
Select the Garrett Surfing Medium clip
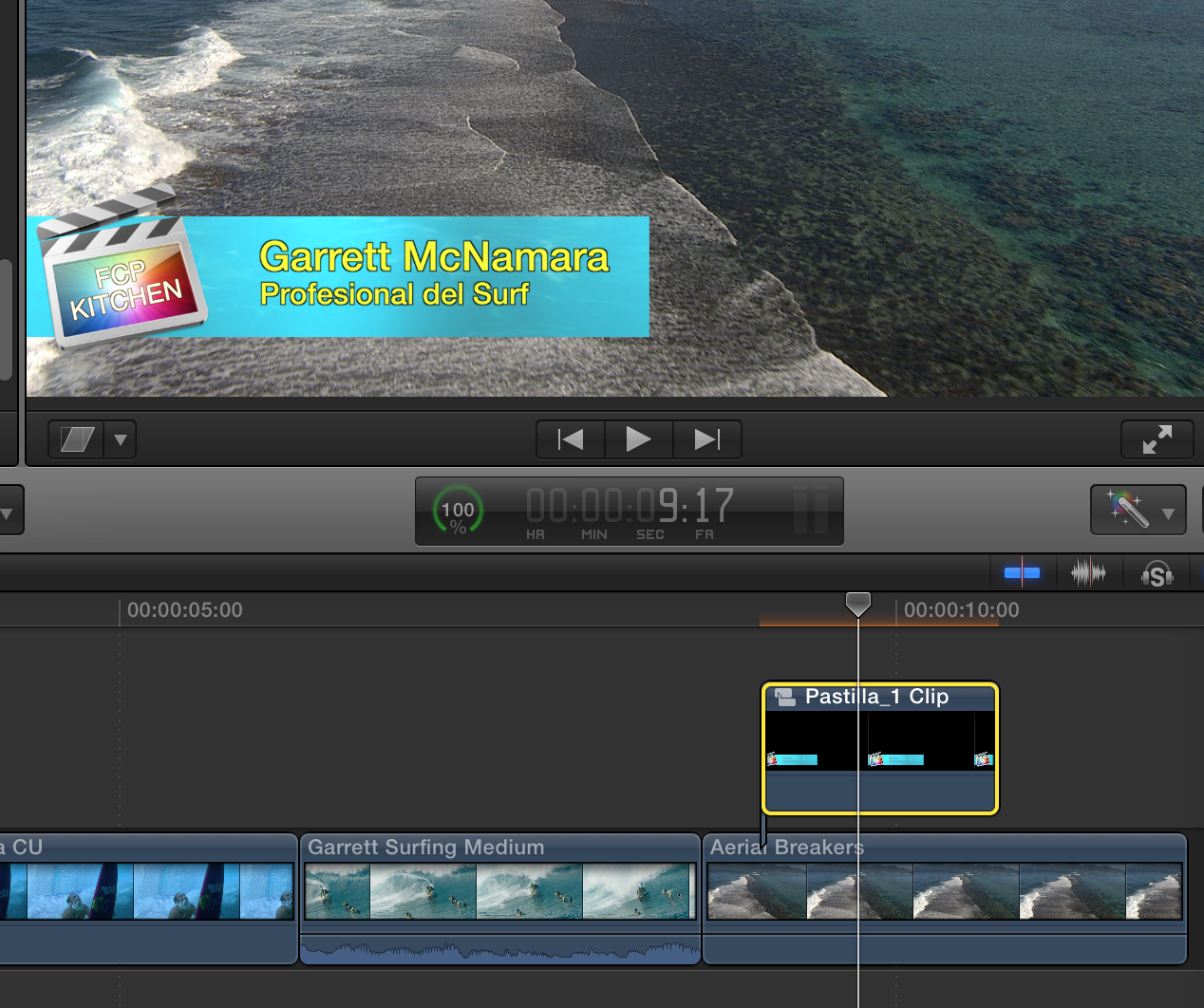pos(426,847)
